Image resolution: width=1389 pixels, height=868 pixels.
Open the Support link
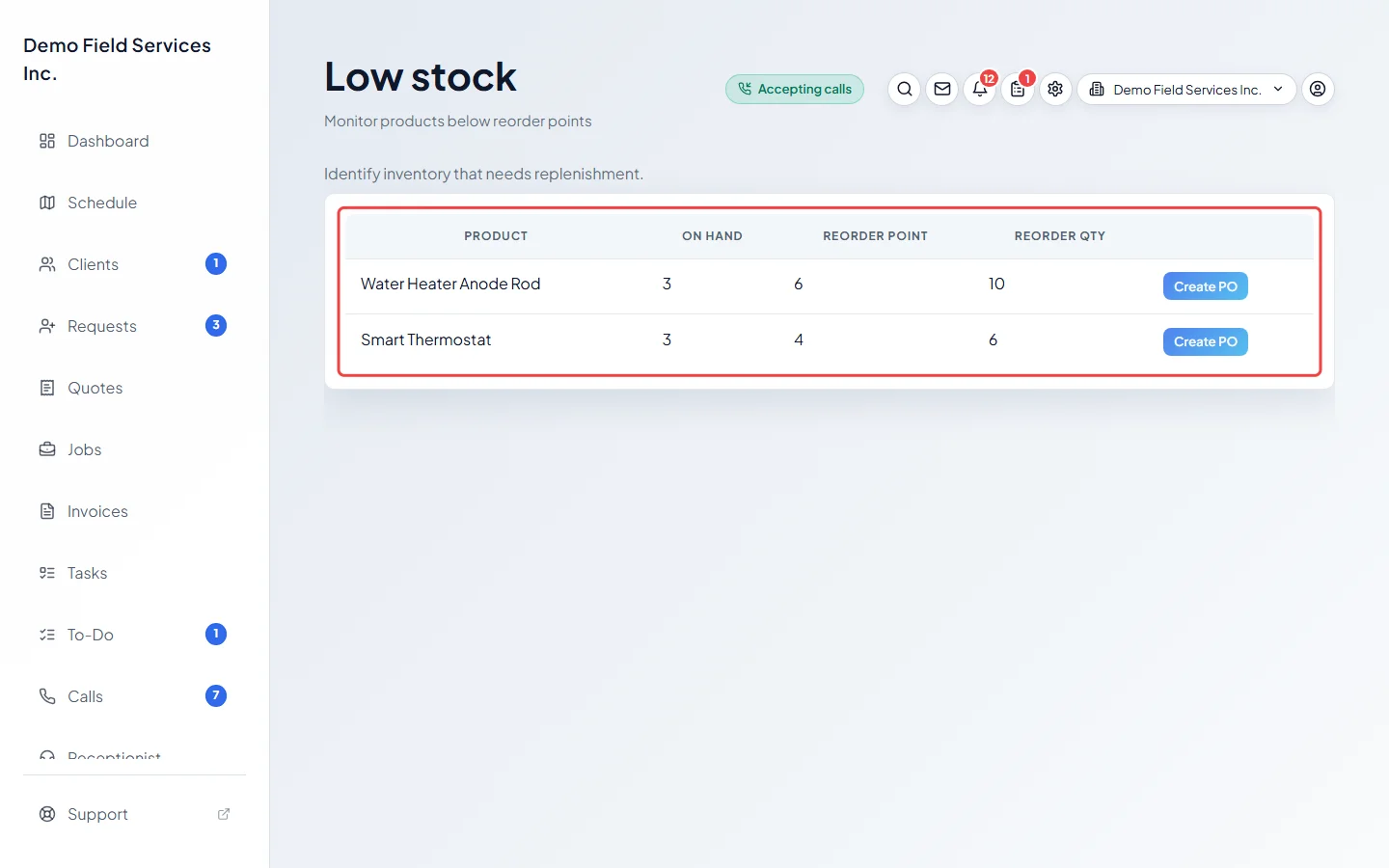[135, 814]
